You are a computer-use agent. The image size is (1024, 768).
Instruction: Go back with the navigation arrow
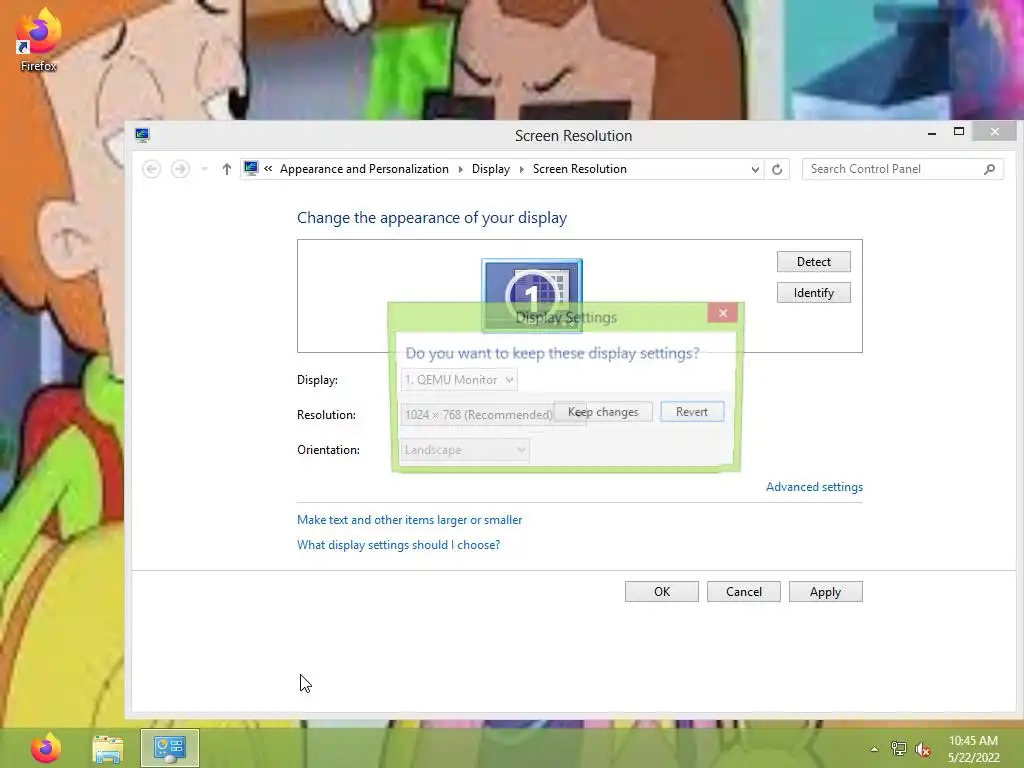(x=152, y=169)
